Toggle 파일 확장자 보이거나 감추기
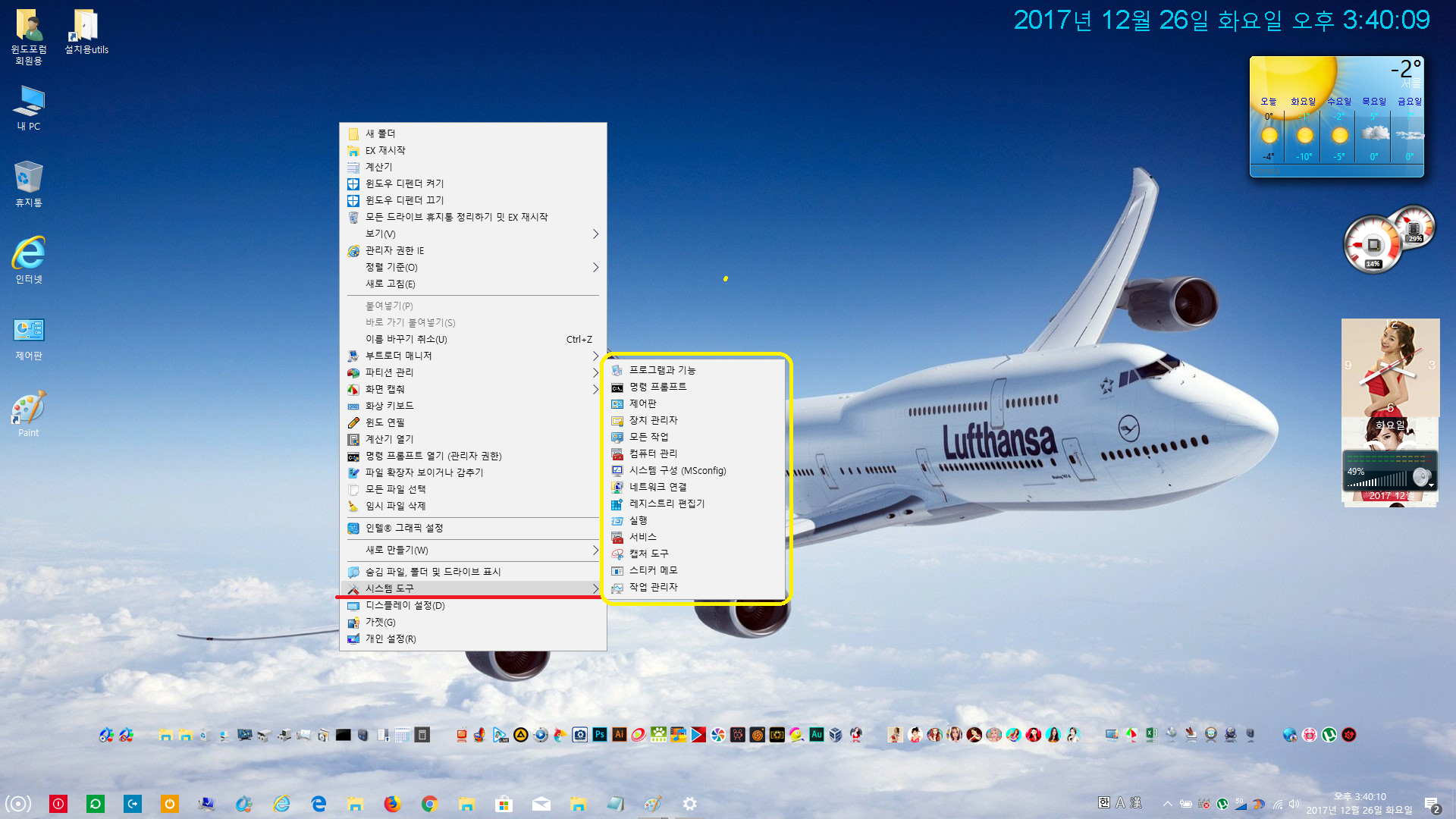This screenshot has width=1456, height=819. pyautogui.click(x=473, y=472)
